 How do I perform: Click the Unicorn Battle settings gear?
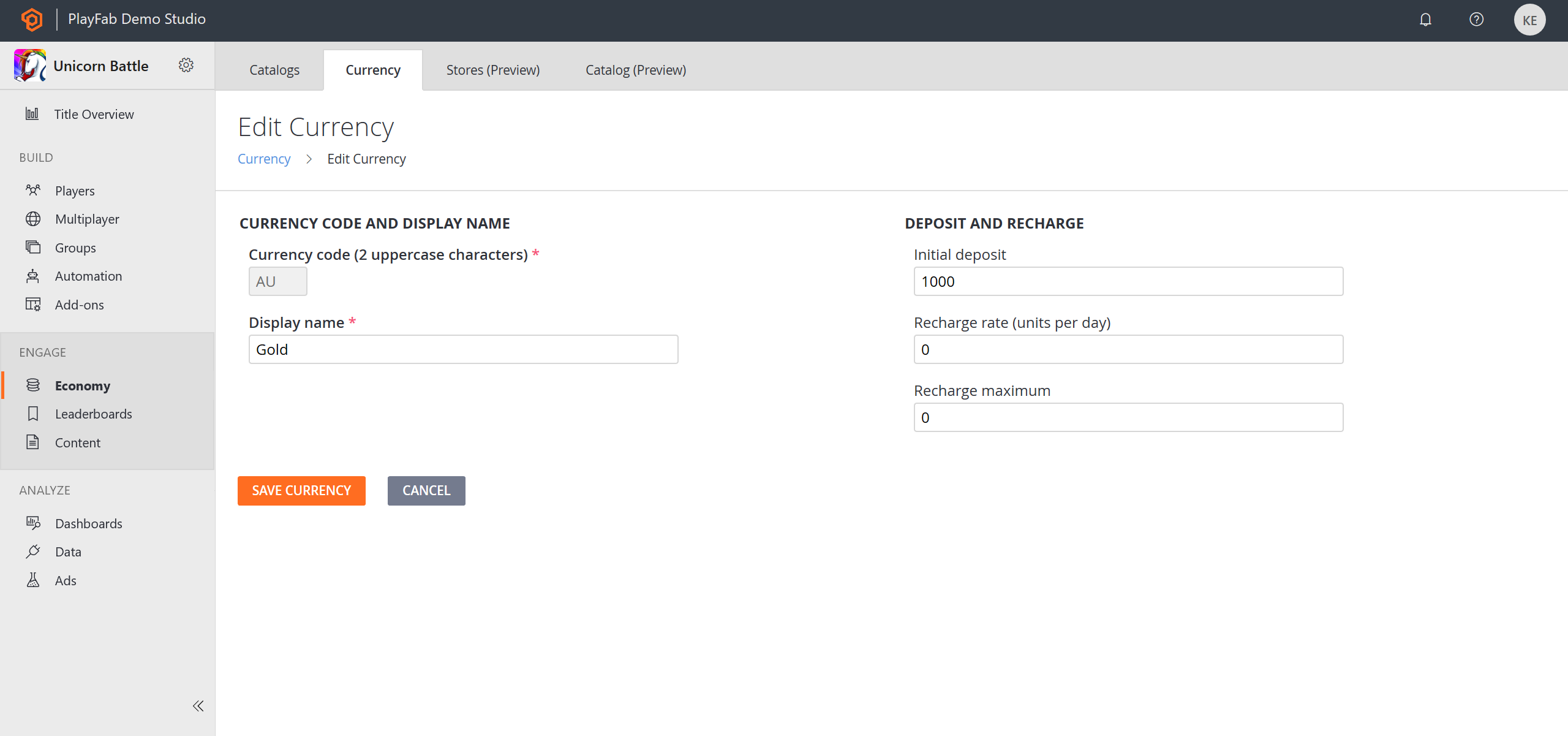[x=186, y=65]
